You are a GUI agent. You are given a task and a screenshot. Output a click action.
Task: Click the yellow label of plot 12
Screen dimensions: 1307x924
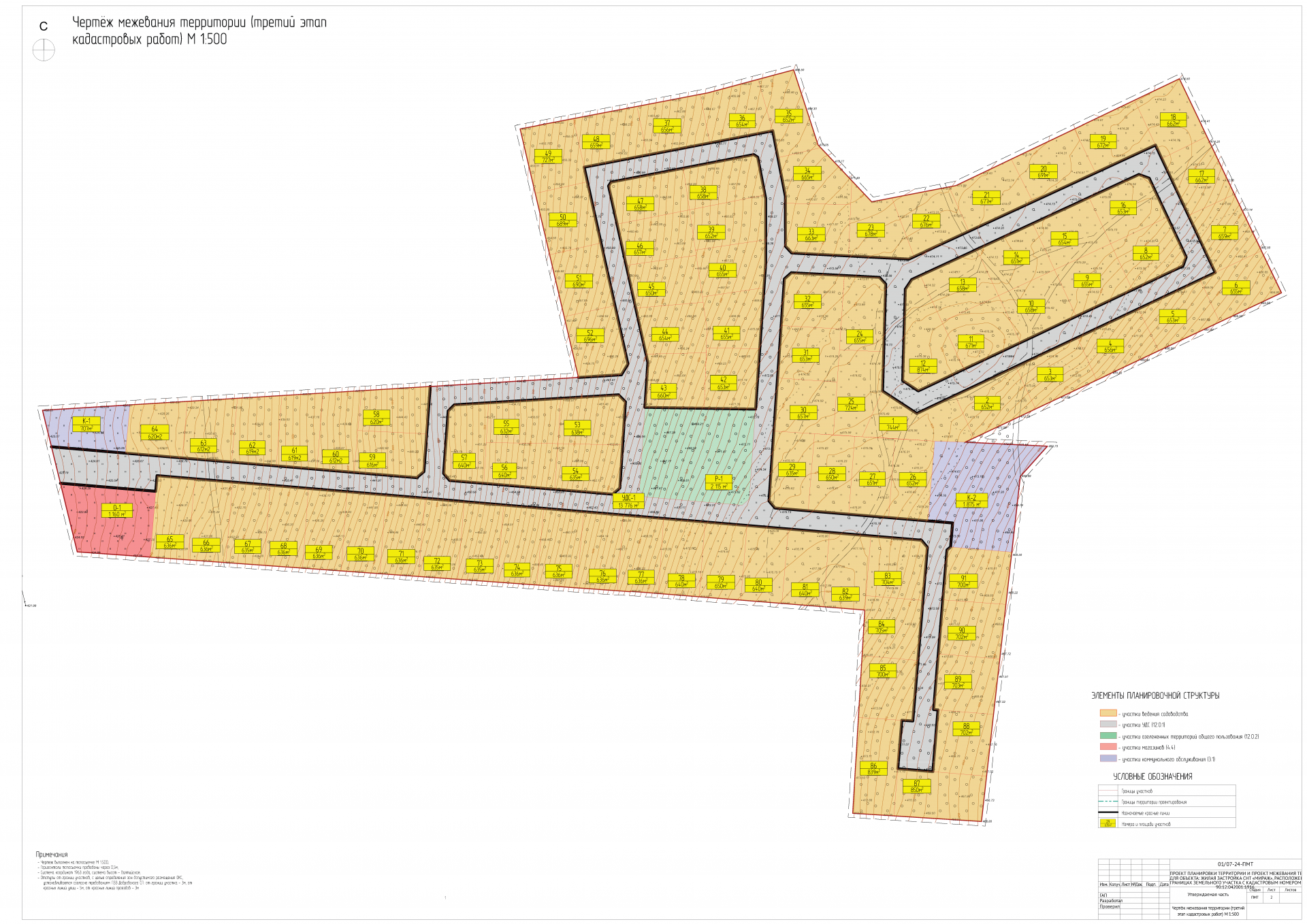pyautogui.click(x=922, y=367)
